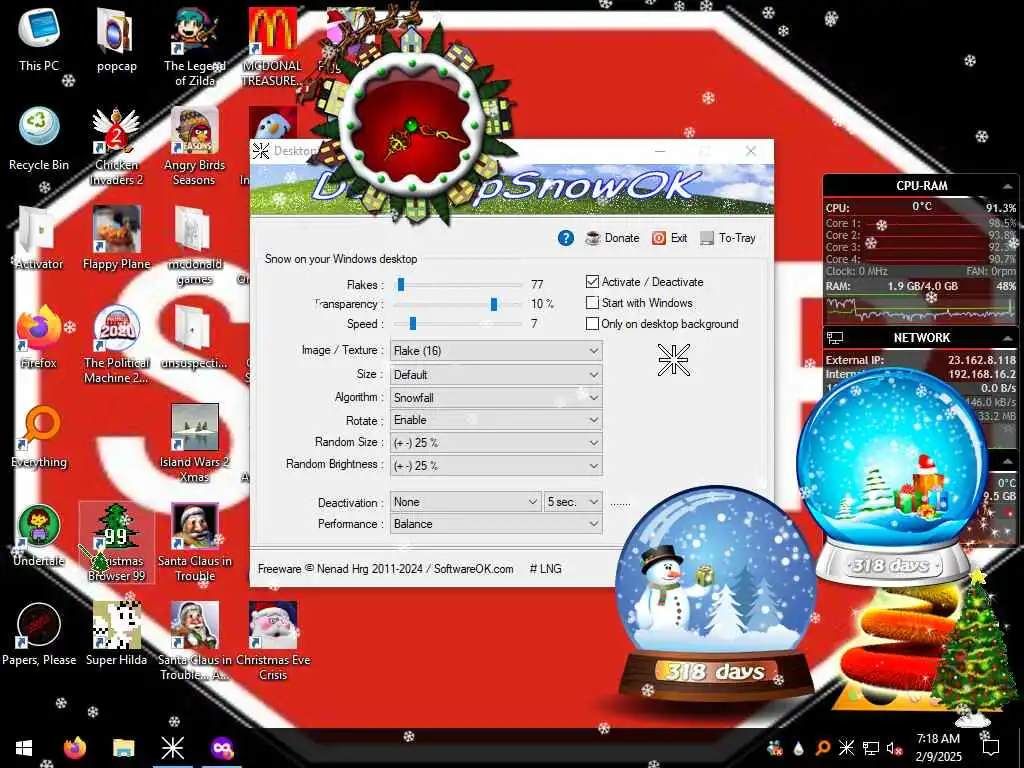Viewport: 1024px width, 768px height.
Task: Click the Donate coffee cup button
Action: (612, 238)
